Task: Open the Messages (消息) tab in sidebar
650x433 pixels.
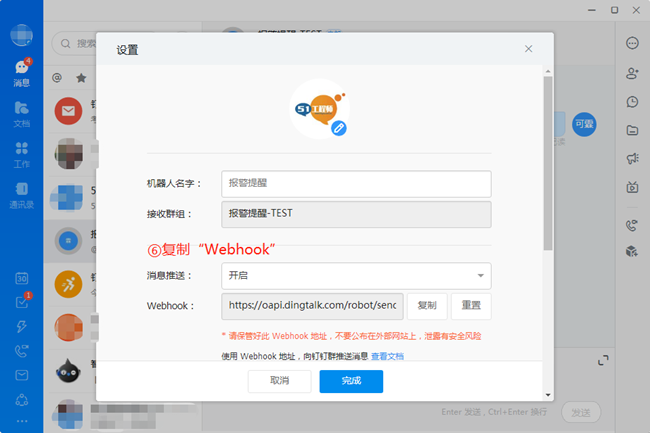Action: tap(22, 73)
